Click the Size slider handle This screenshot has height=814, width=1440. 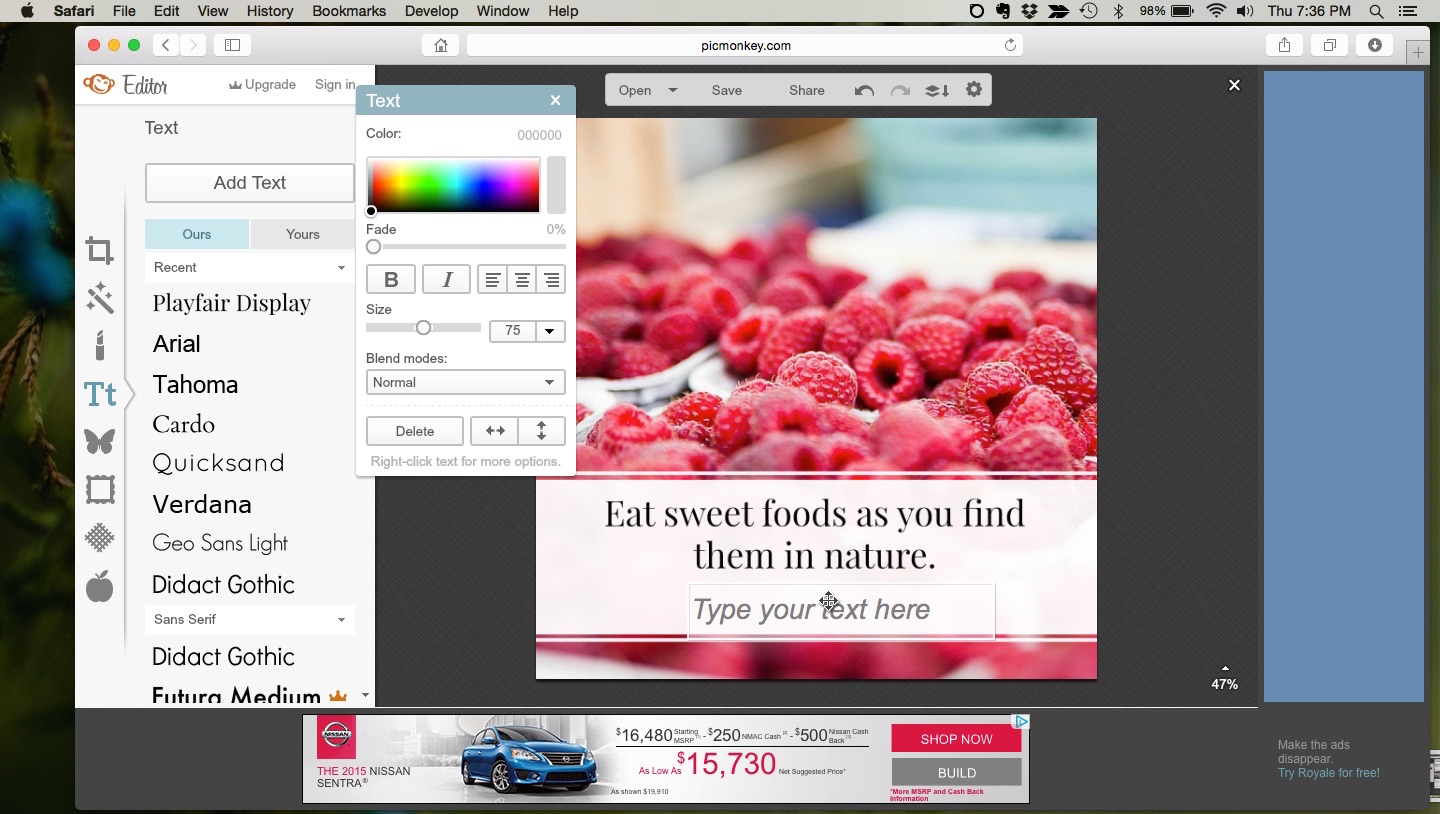coord(423,328)
